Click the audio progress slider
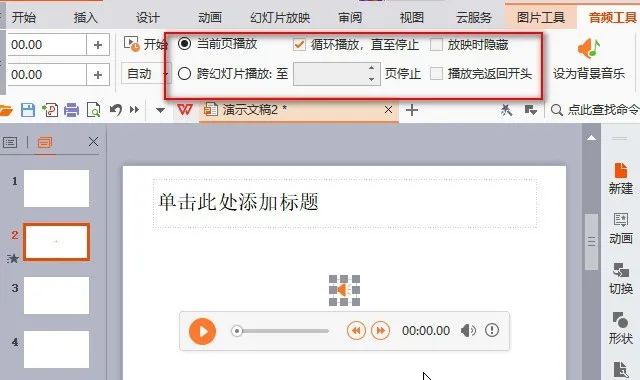The image size is (640, 380). click(x=280, y=331)
